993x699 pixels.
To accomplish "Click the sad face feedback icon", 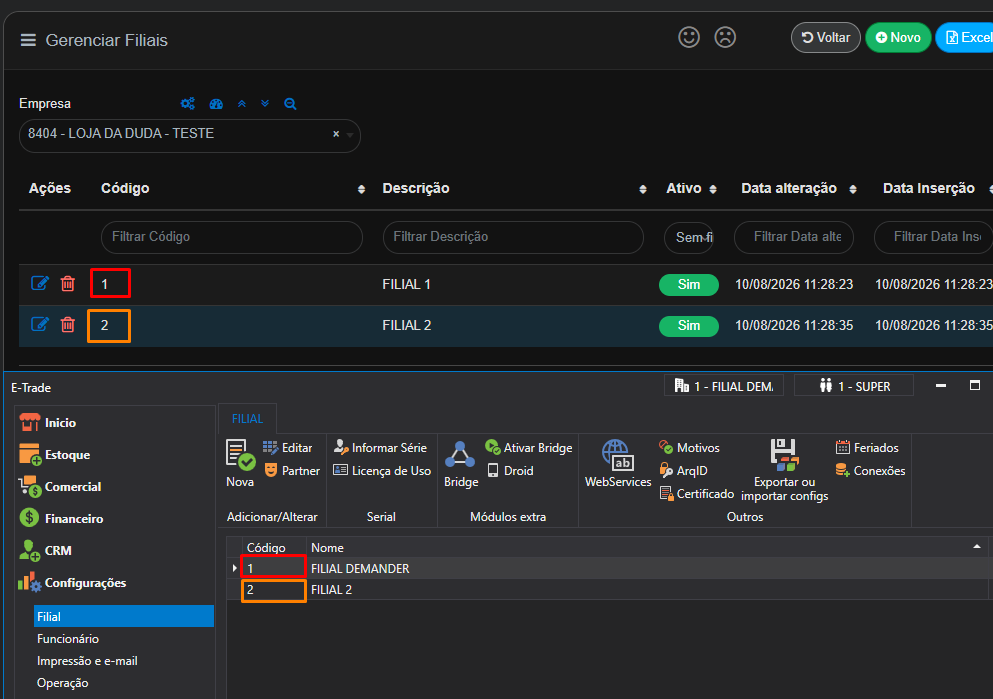I will tap(725, 37).
